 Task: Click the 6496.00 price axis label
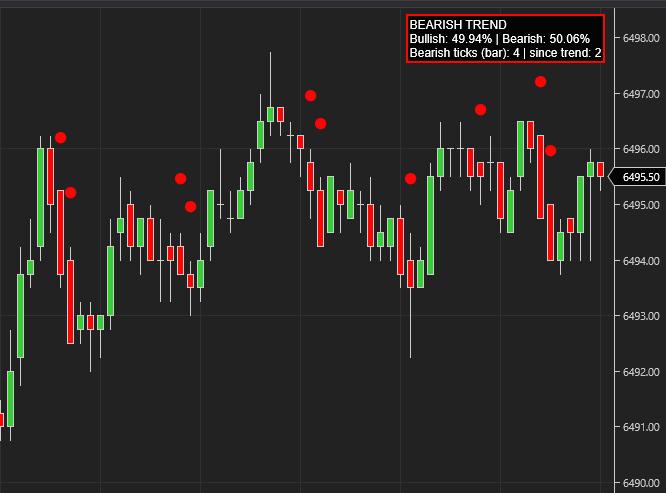pyautogui.click(x=641, y=149)
